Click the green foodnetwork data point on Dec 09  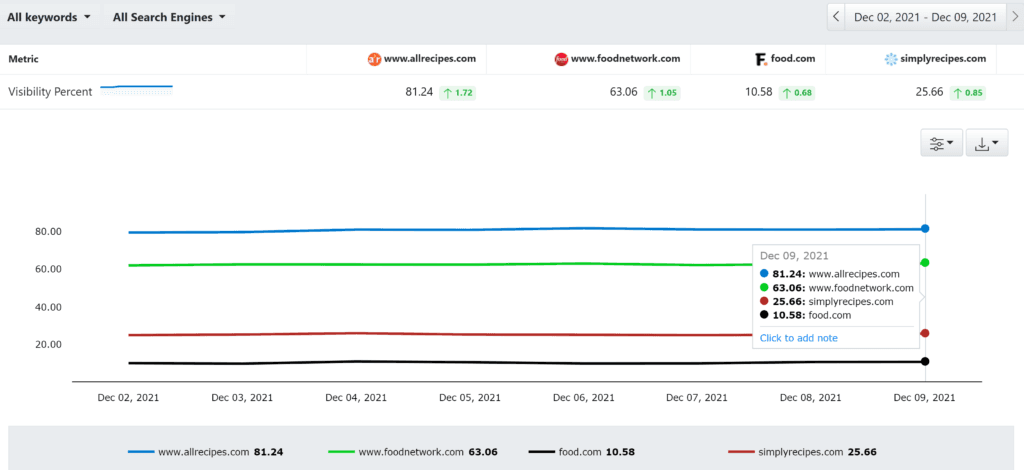click(925, 262)
